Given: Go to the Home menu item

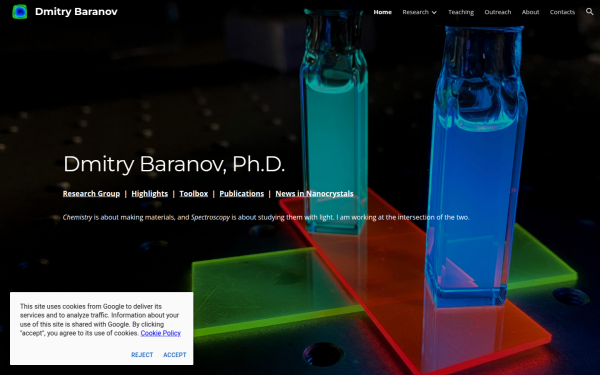Looking at the screenshot, I should pos(382,12).
